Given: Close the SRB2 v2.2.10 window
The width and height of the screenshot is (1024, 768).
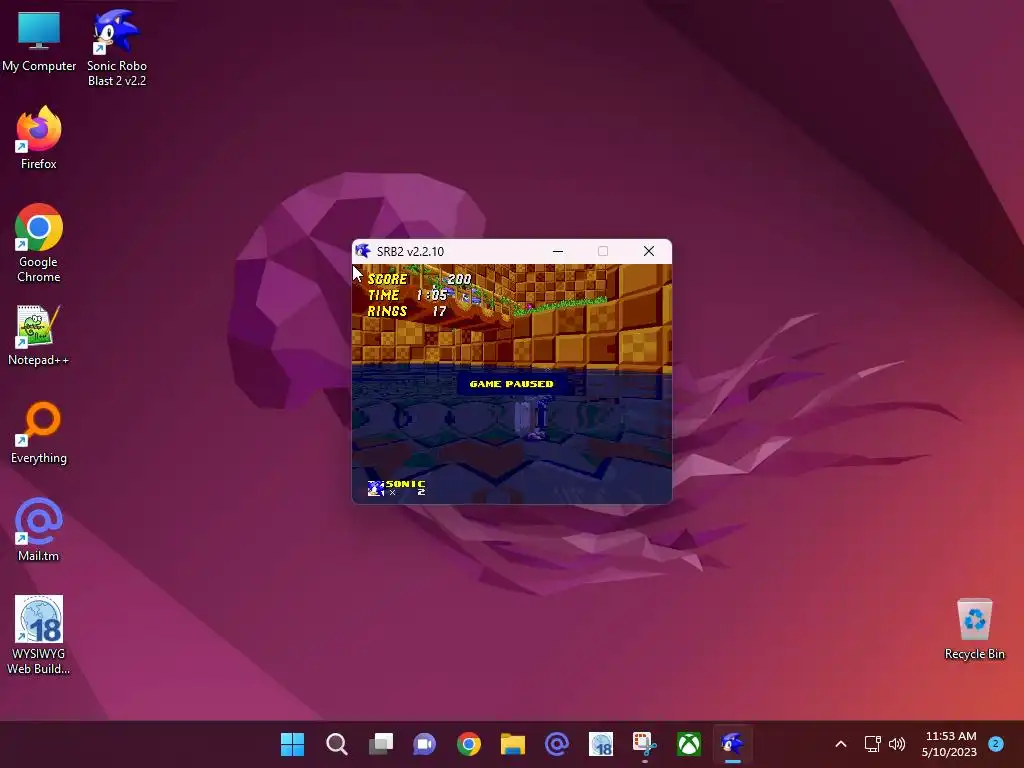Looking at the screenshot, I should click(648, 251).
